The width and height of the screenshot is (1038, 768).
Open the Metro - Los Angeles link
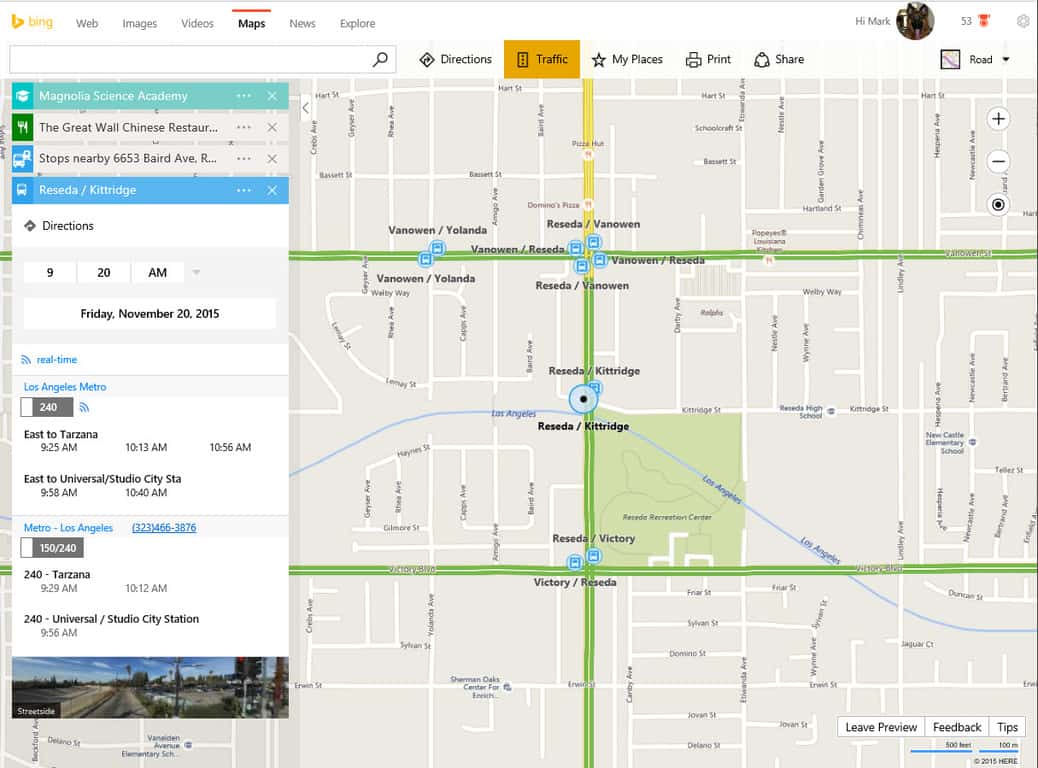click(x=68, y=528)
